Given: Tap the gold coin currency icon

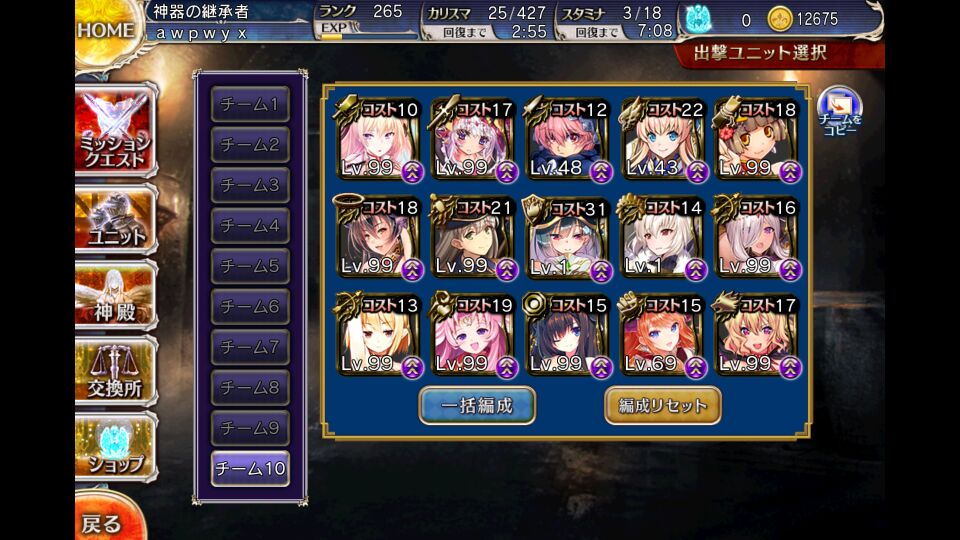Looking at the screenshot, I should tap(780, 20).
